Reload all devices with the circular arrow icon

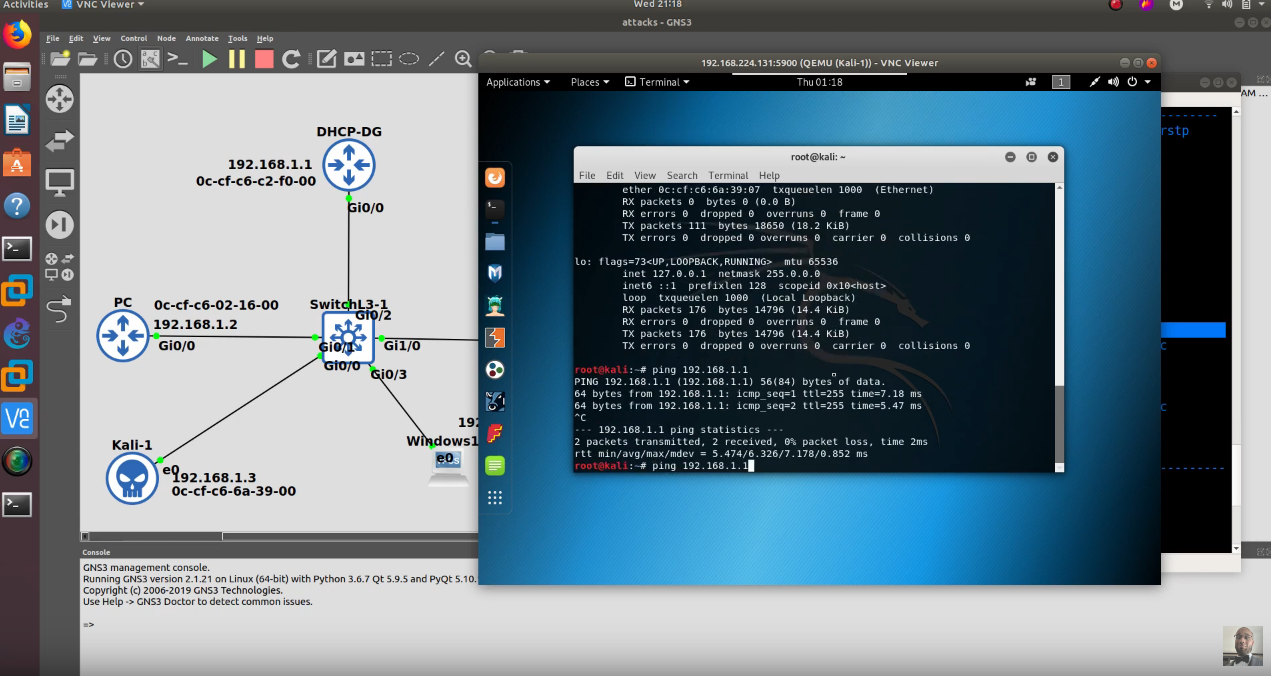tap(291, 58)
